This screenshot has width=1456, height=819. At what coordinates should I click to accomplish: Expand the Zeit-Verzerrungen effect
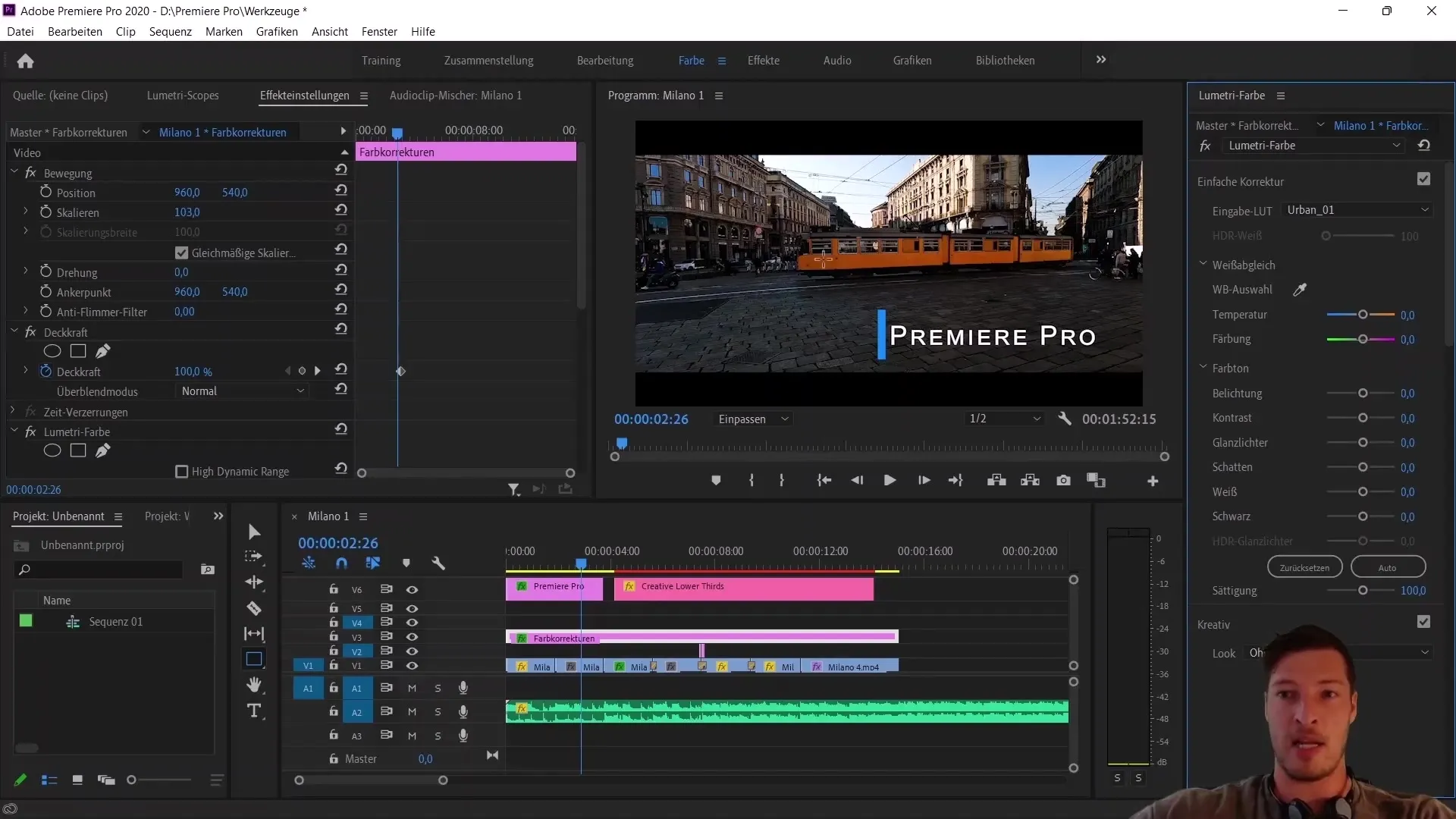(x=13, y=411)
